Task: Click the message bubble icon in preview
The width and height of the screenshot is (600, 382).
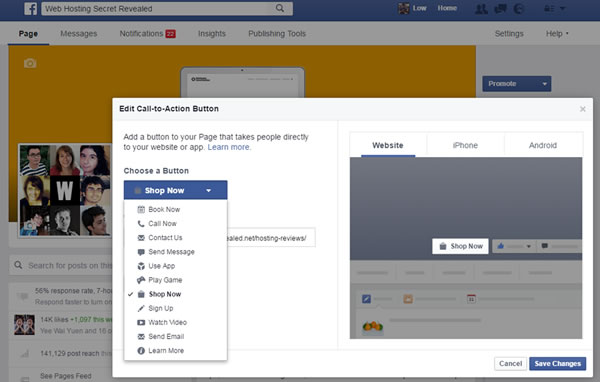Action: point(545,246)
